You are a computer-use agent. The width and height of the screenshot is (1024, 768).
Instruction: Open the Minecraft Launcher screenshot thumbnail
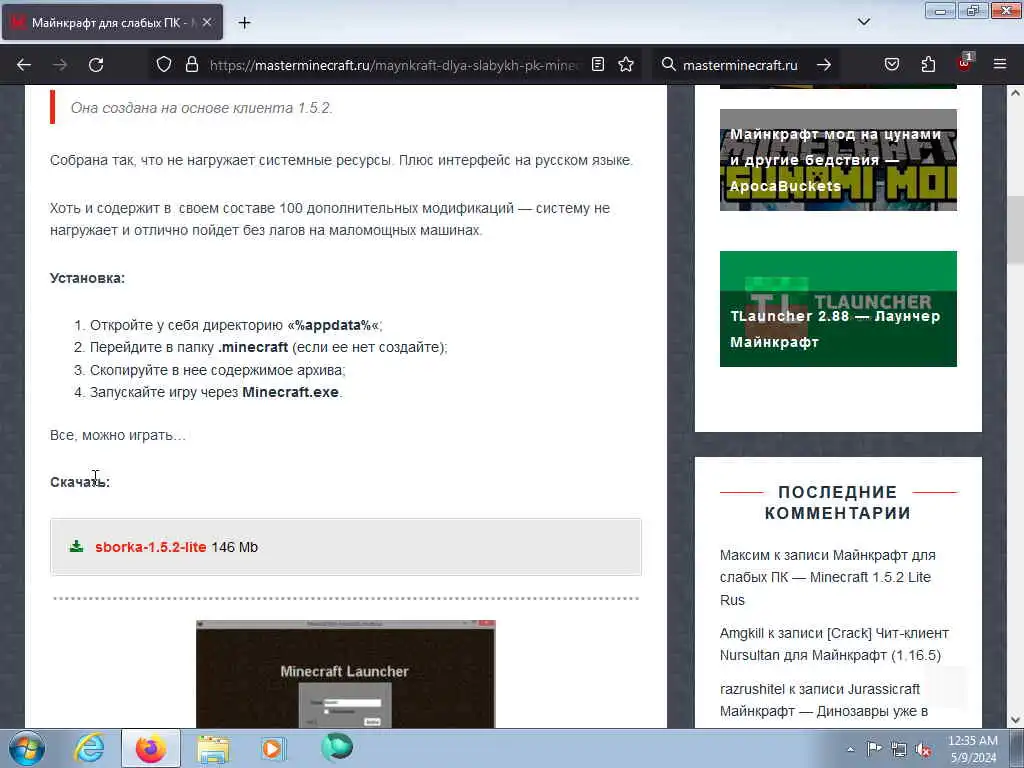(x=345, y=674)
